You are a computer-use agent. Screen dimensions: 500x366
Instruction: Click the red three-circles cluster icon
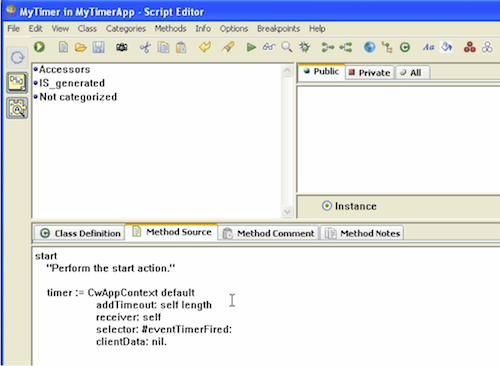(470, 47)
